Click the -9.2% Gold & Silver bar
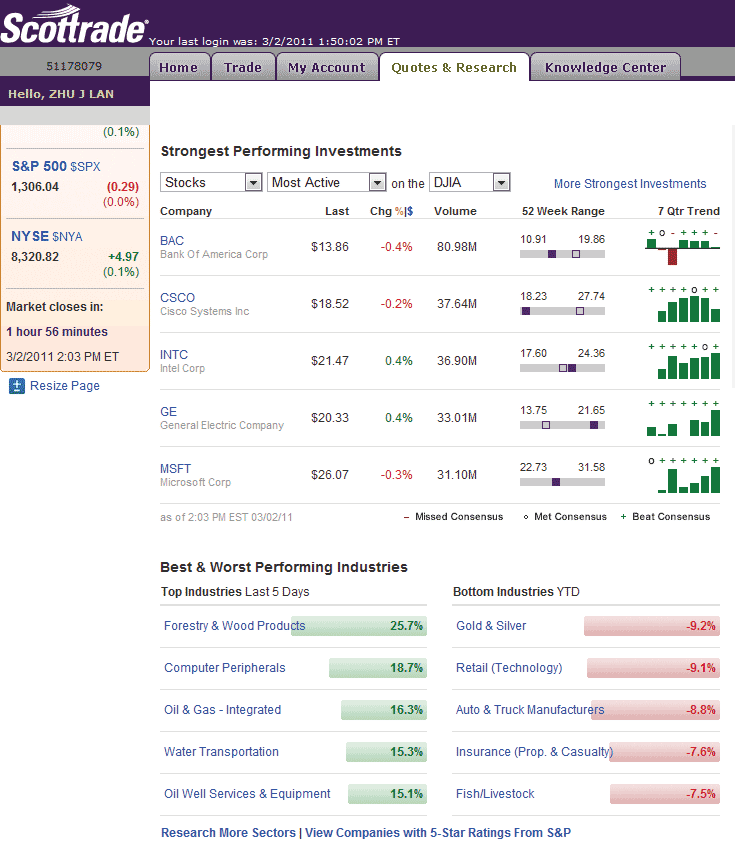Screen dimensions: 735x850 (x=652, y=626)
